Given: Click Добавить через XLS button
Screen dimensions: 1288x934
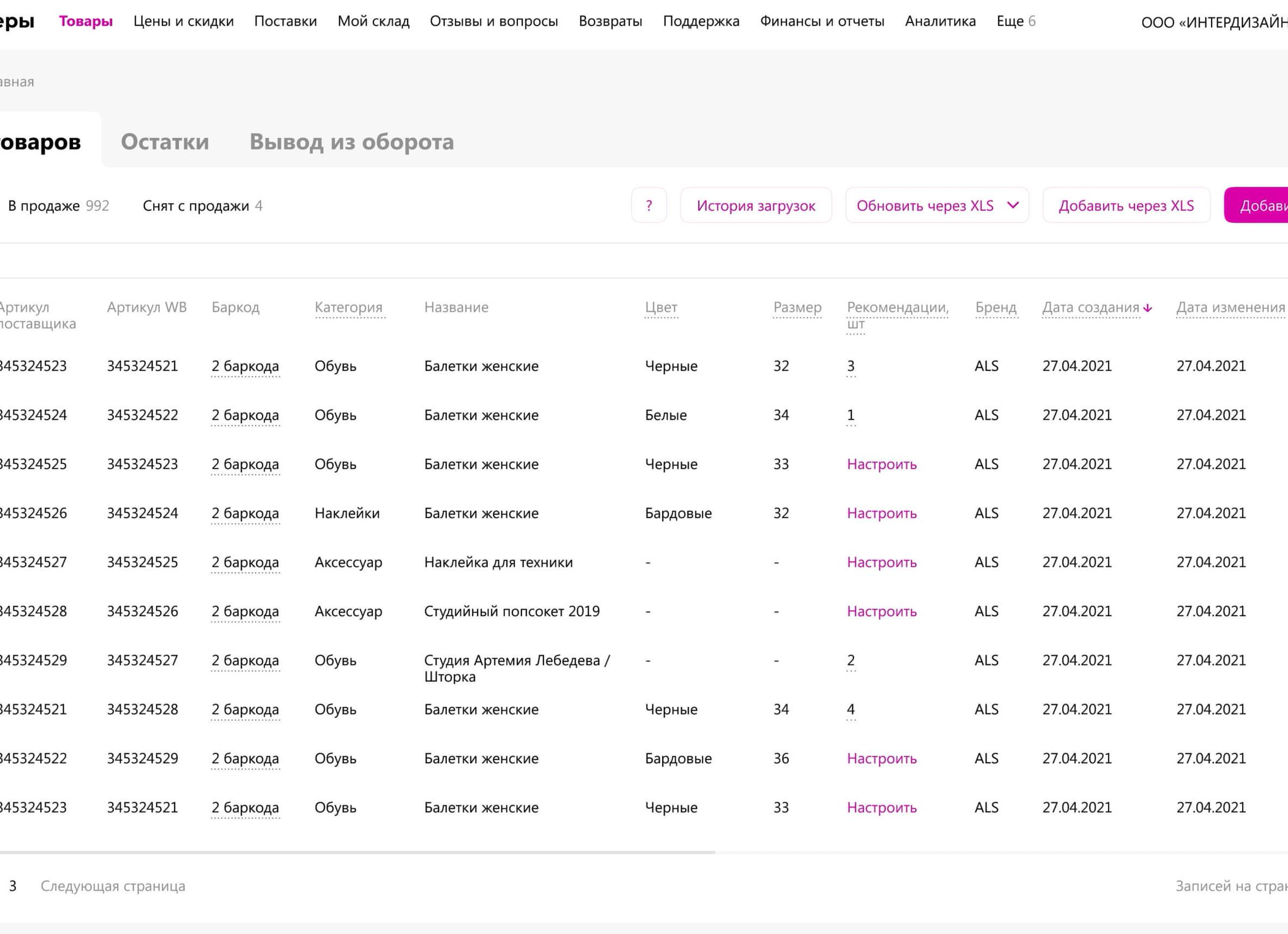Looking at the screenshot, I should [1126, 205].
